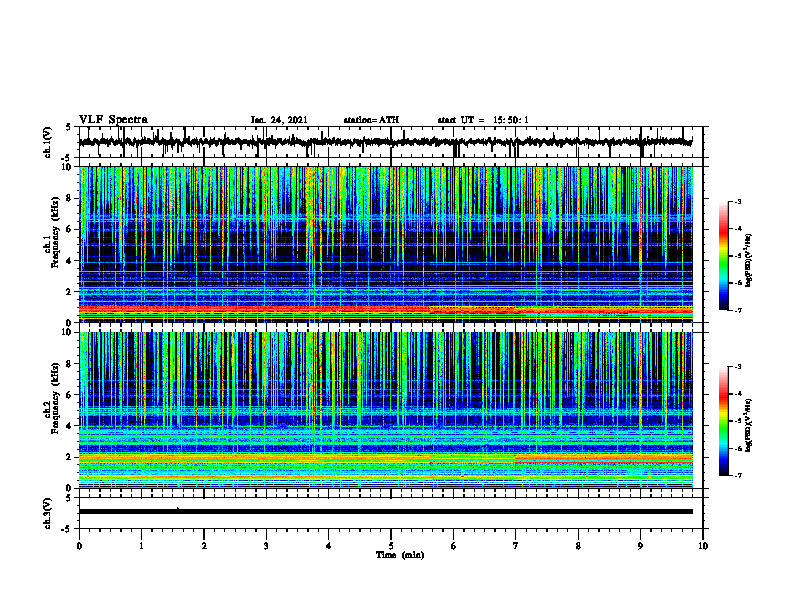Click the "5" tick on the time axis
This screenshot has height=612, width=792.
391,546
